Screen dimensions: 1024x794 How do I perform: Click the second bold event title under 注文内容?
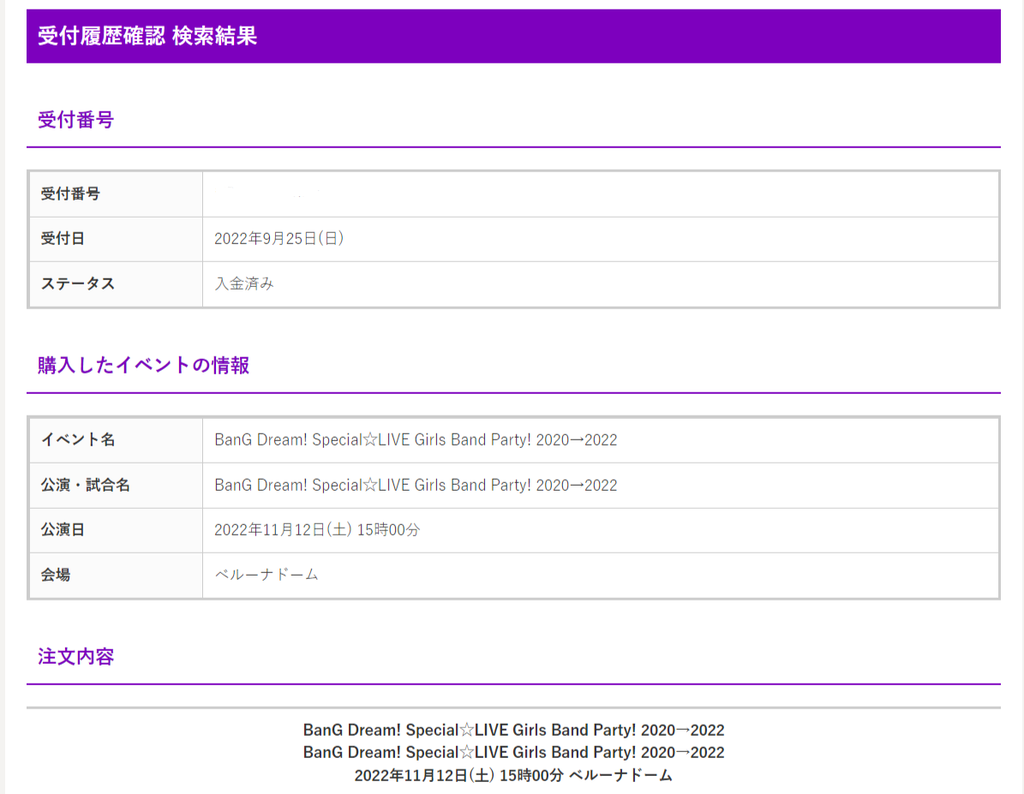513,752
